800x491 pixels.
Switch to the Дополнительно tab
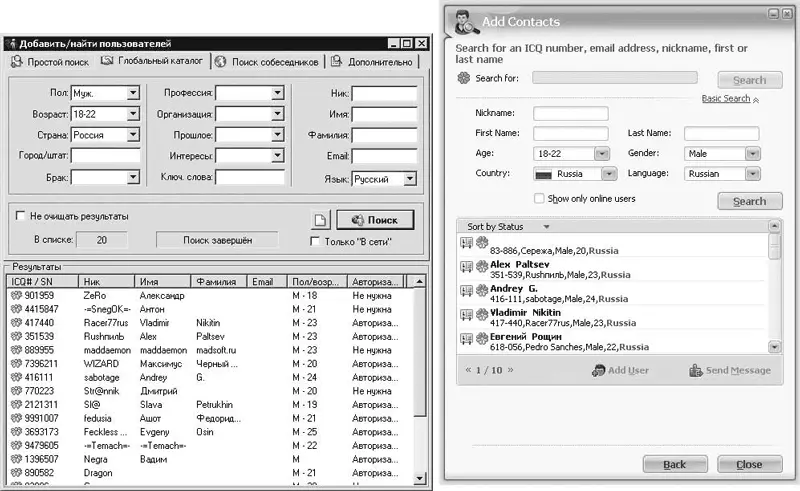[371, 62]
